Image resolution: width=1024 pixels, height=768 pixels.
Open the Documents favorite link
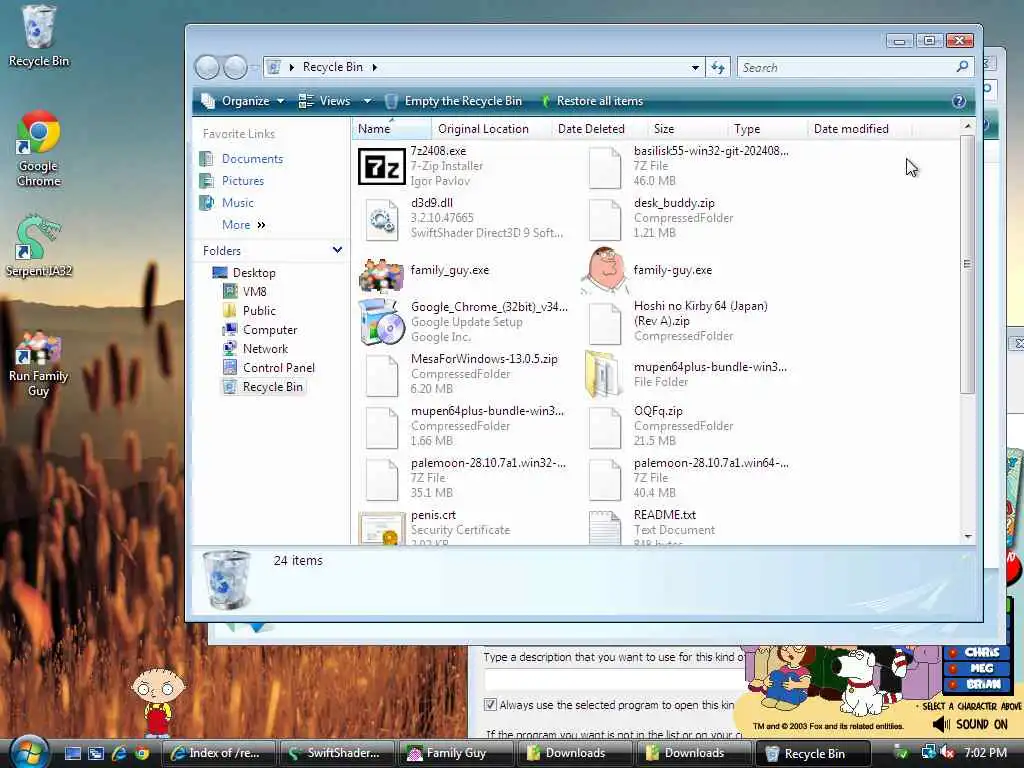click(x=242, y=159)
